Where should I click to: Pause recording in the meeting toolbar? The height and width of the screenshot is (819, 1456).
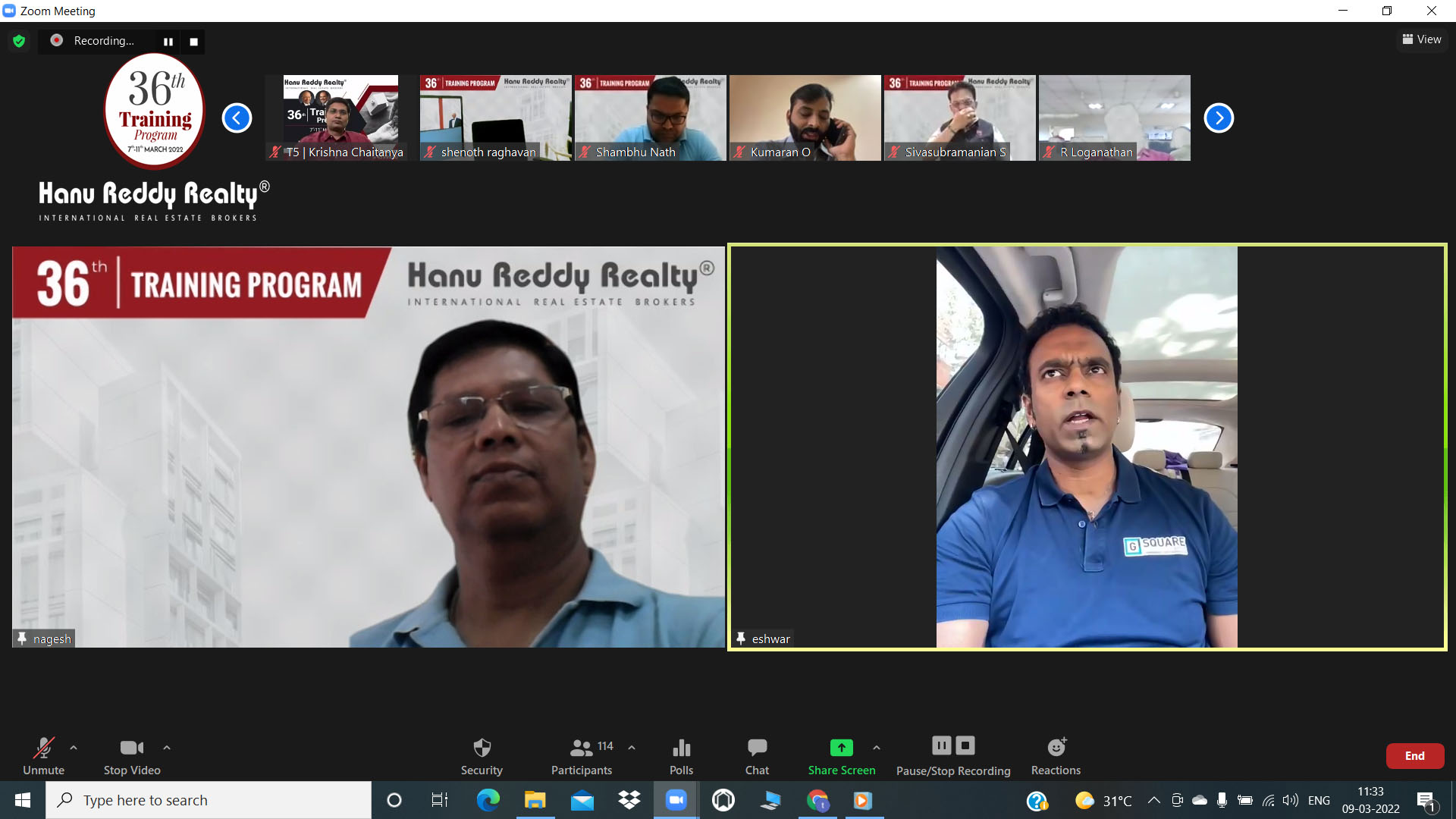point(941,745)
